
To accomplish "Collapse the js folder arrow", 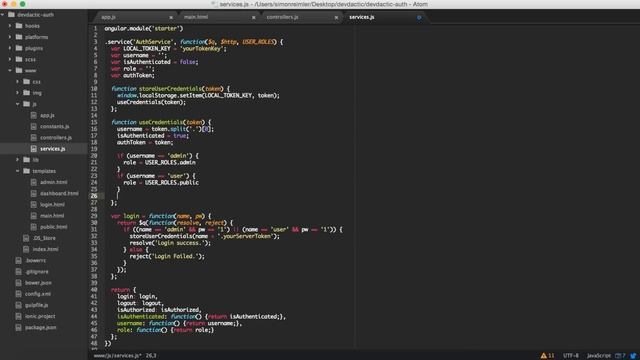I will pyautogui.click(x=18, y=104).
